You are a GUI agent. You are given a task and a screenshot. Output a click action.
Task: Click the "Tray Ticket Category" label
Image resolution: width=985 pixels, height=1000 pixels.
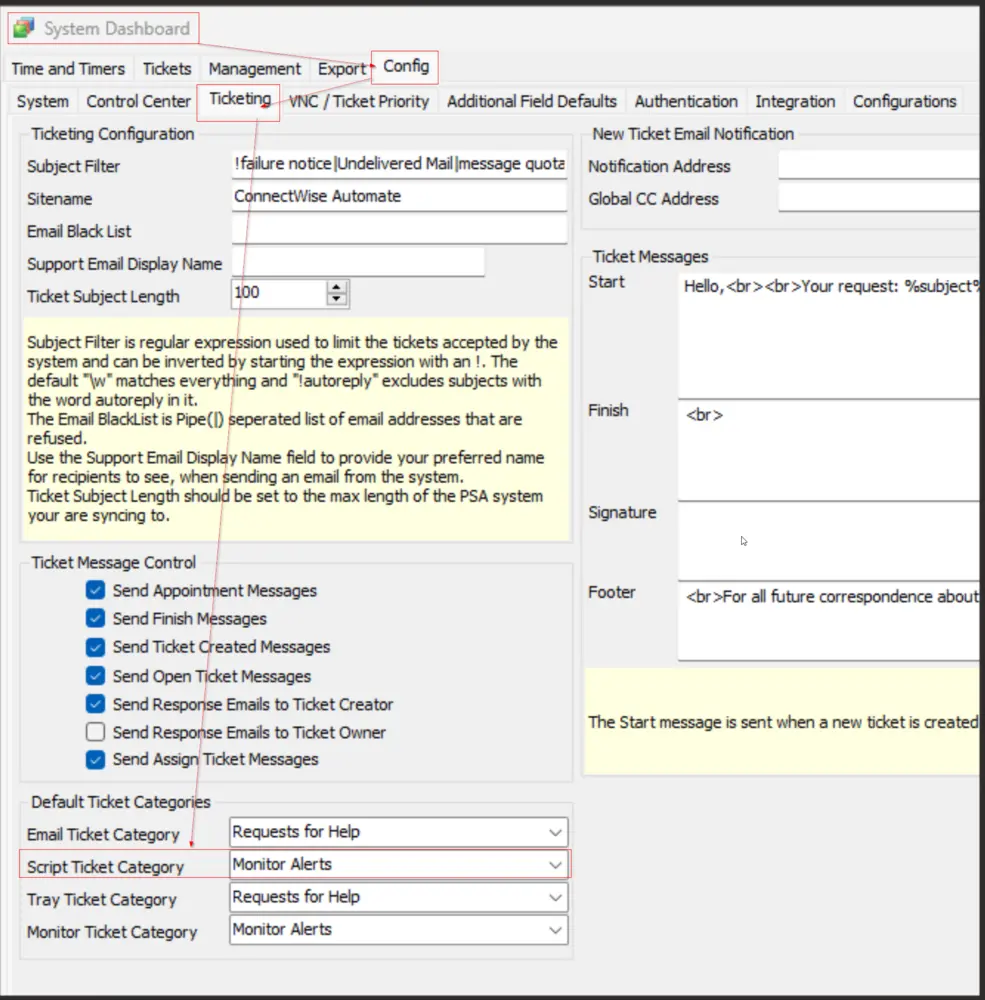102,899
